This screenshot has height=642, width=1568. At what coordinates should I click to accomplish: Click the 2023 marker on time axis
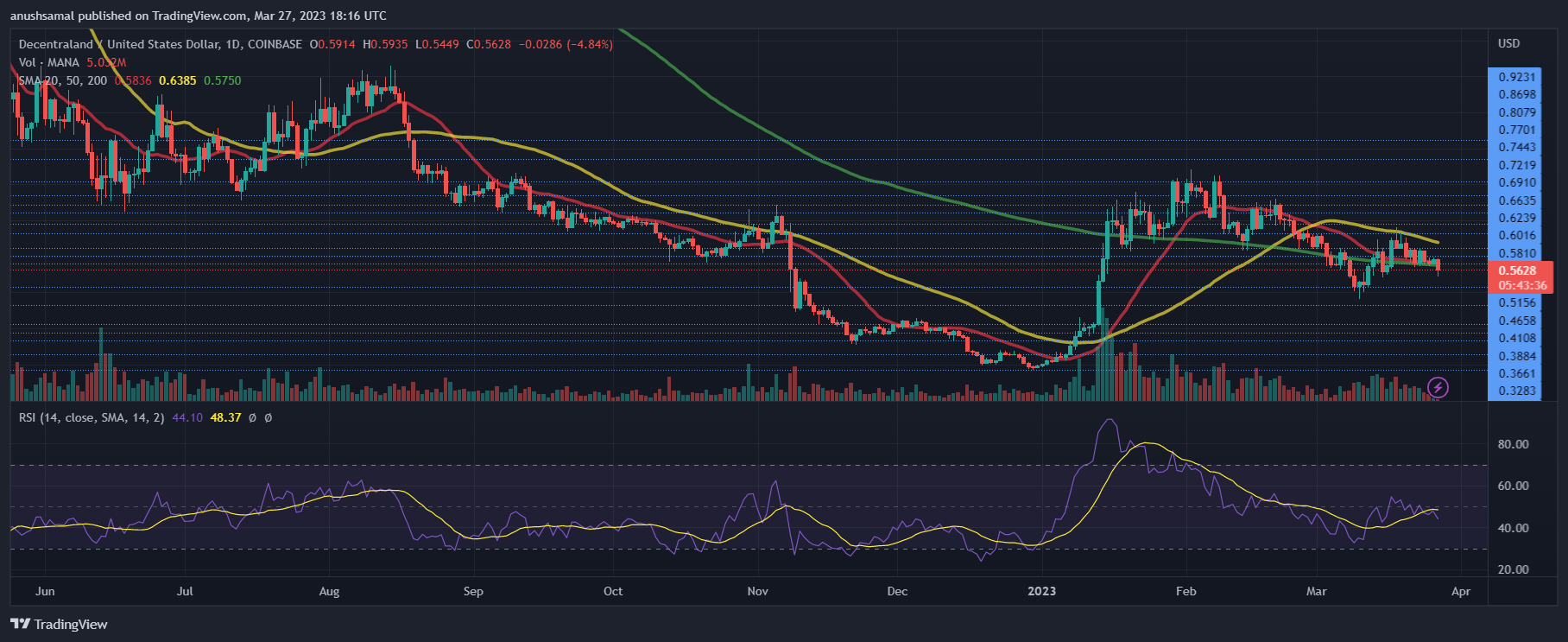point(1041,591)
